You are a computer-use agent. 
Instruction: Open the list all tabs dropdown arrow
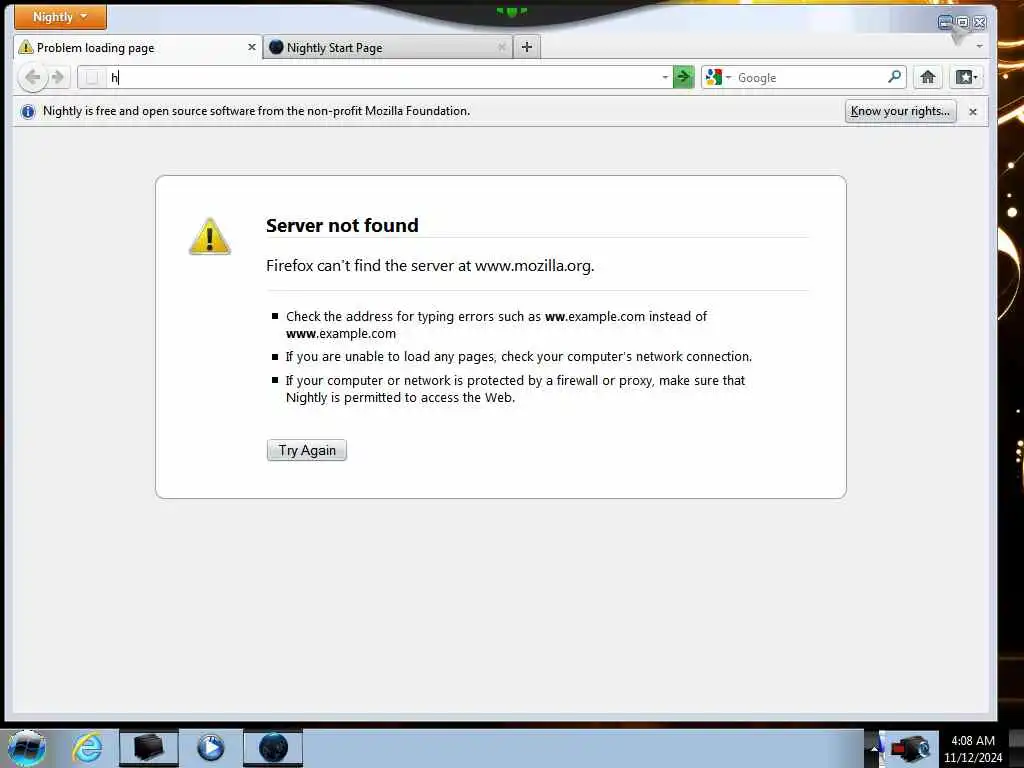(x=979, y=46)
